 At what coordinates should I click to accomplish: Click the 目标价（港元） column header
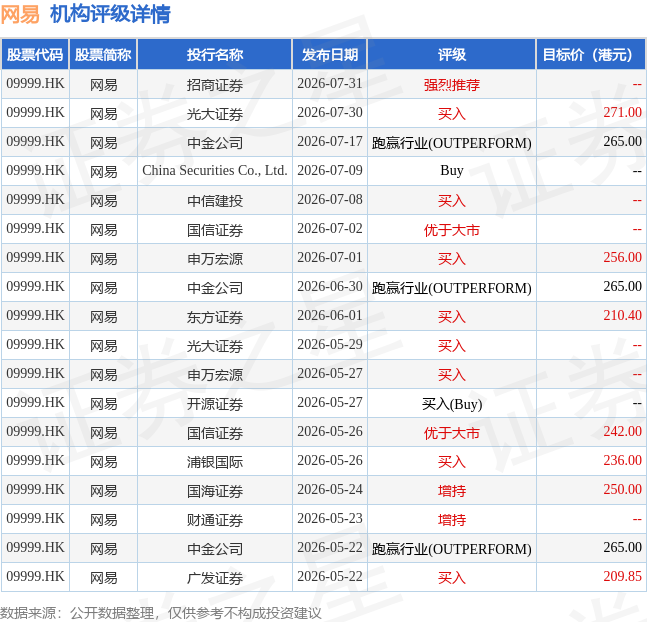point(591,54)
